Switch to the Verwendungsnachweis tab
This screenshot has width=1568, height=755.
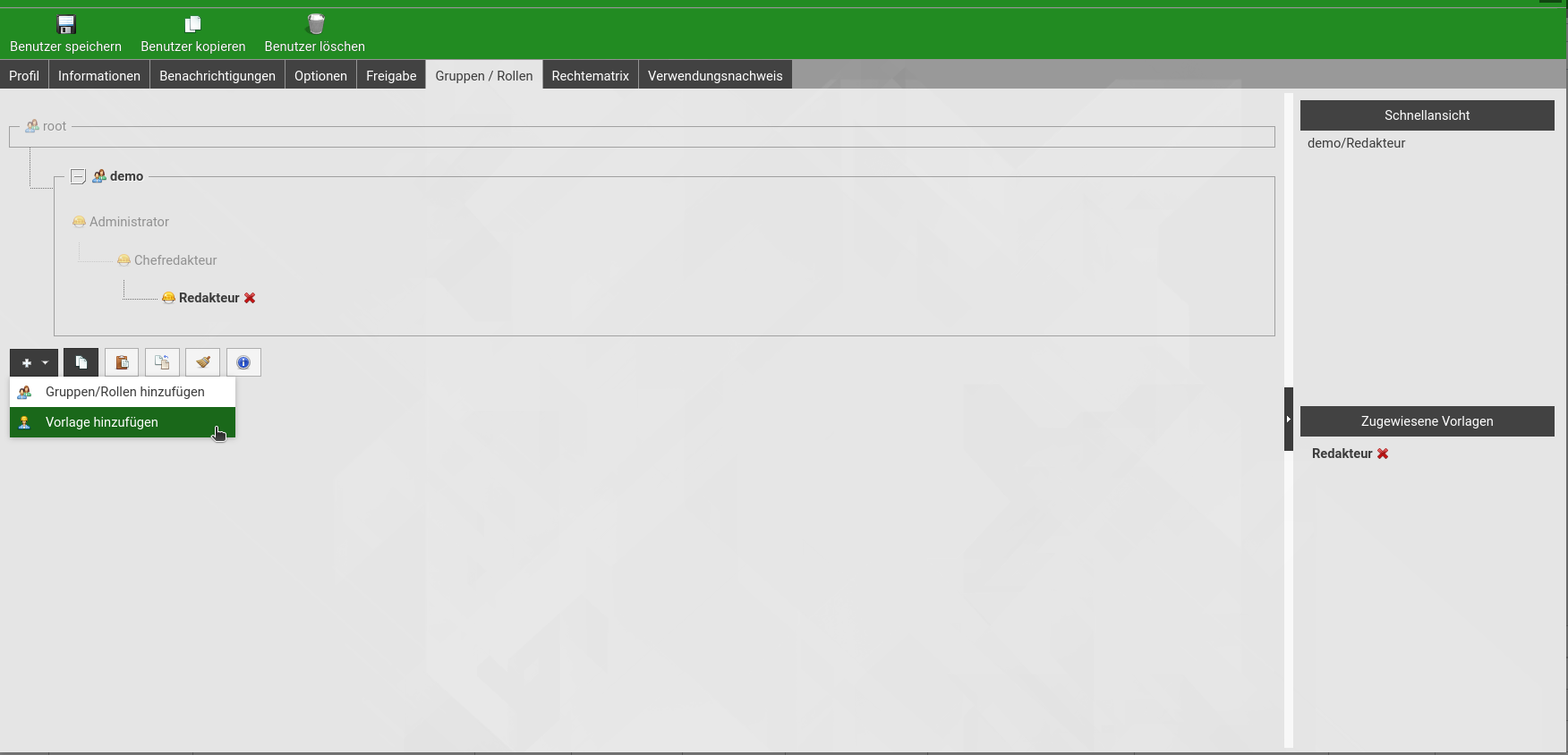(x=715, y=75)
